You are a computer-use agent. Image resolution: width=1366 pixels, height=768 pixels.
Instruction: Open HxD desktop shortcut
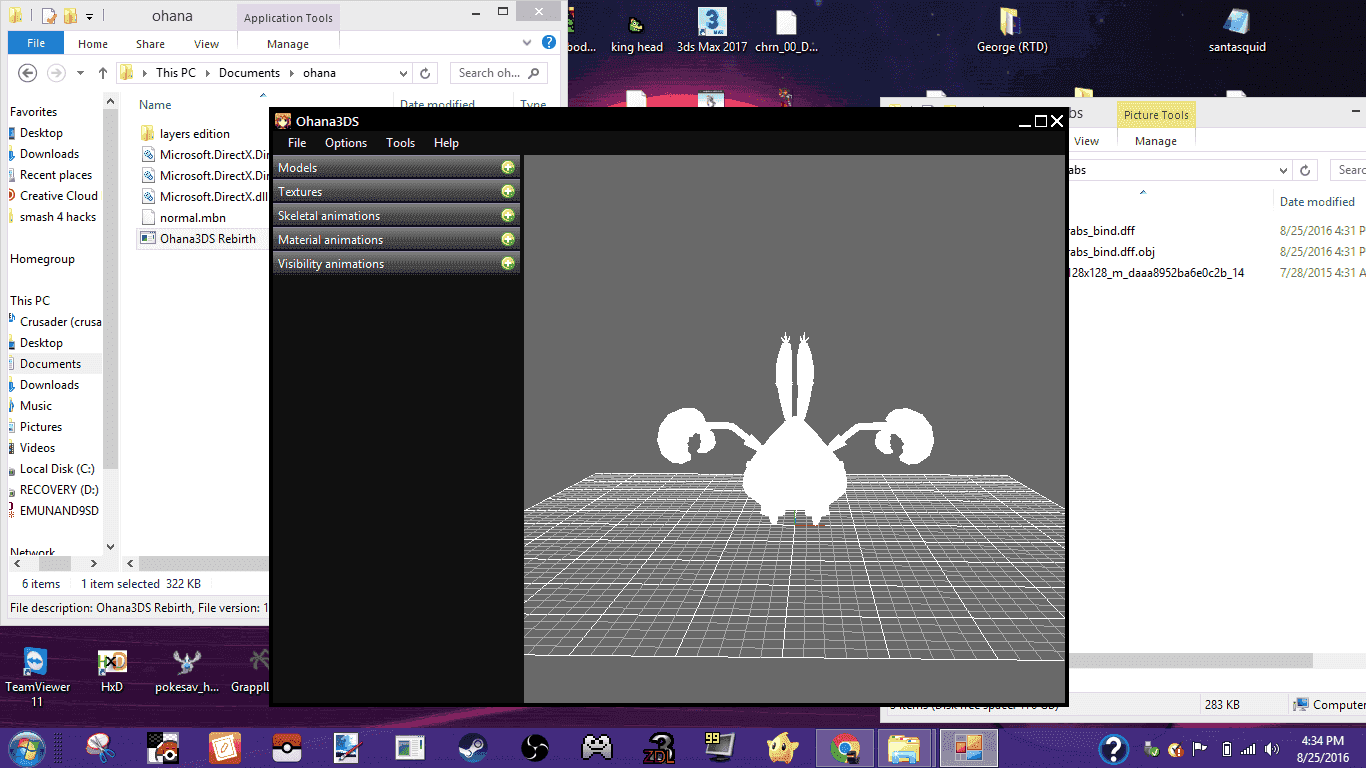(x=112, y=671)
